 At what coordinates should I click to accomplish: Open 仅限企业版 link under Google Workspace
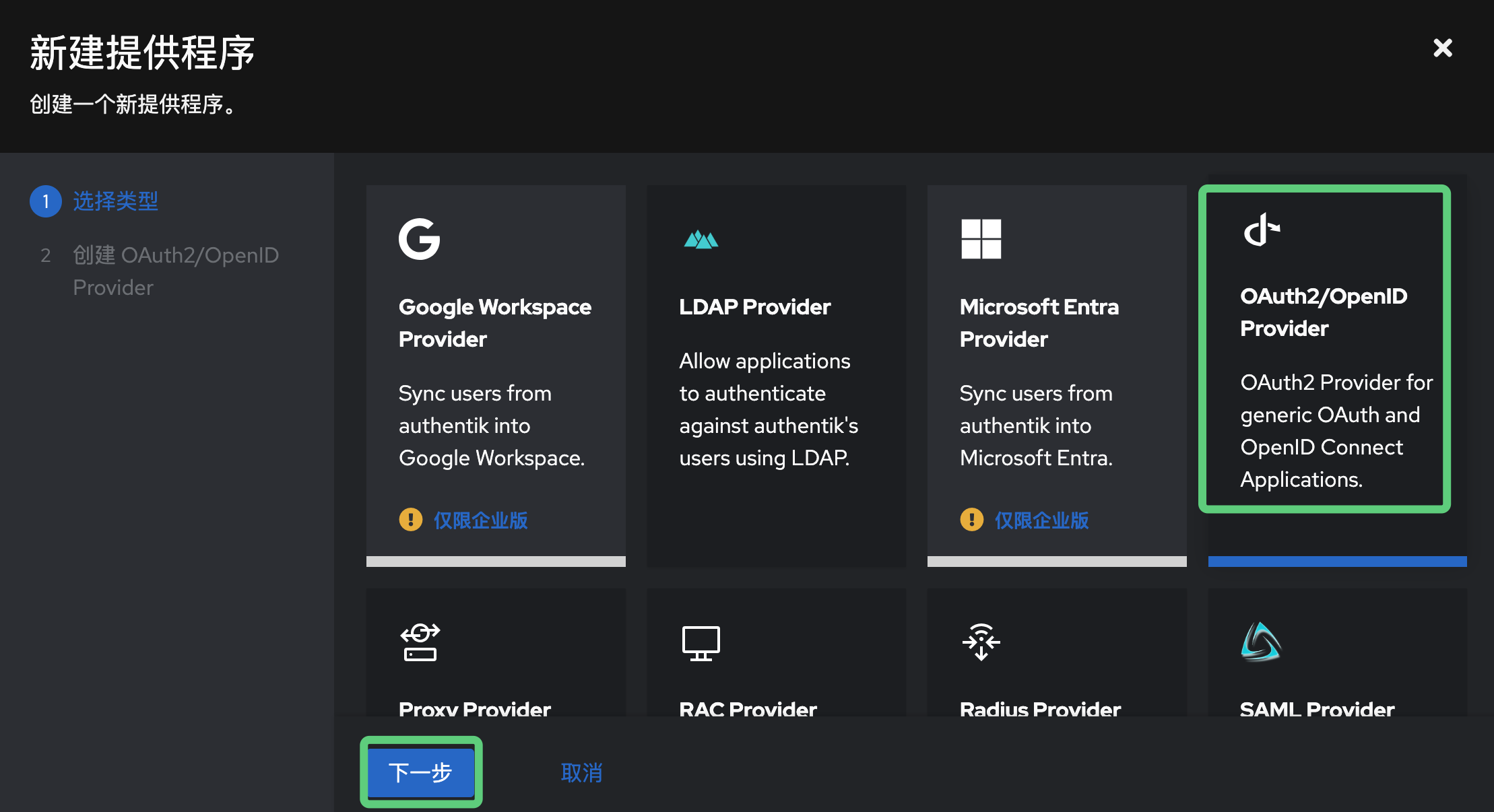[x=480, y=520]
